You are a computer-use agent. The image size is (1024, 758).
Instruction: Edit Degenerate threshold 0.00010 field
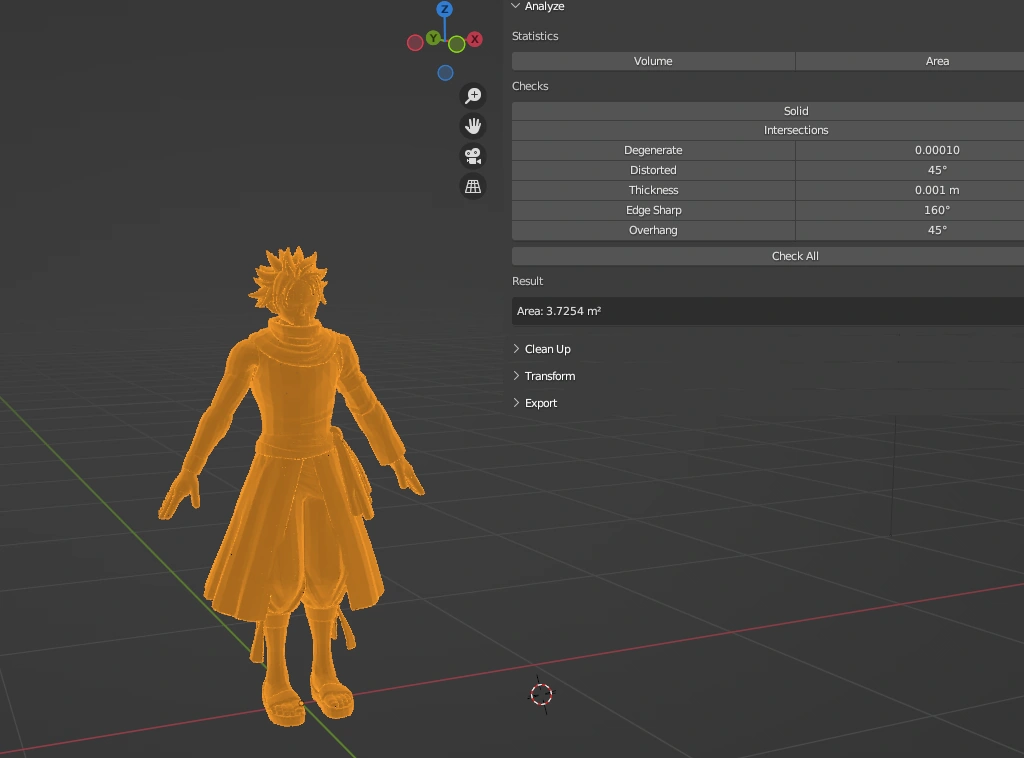910,150
